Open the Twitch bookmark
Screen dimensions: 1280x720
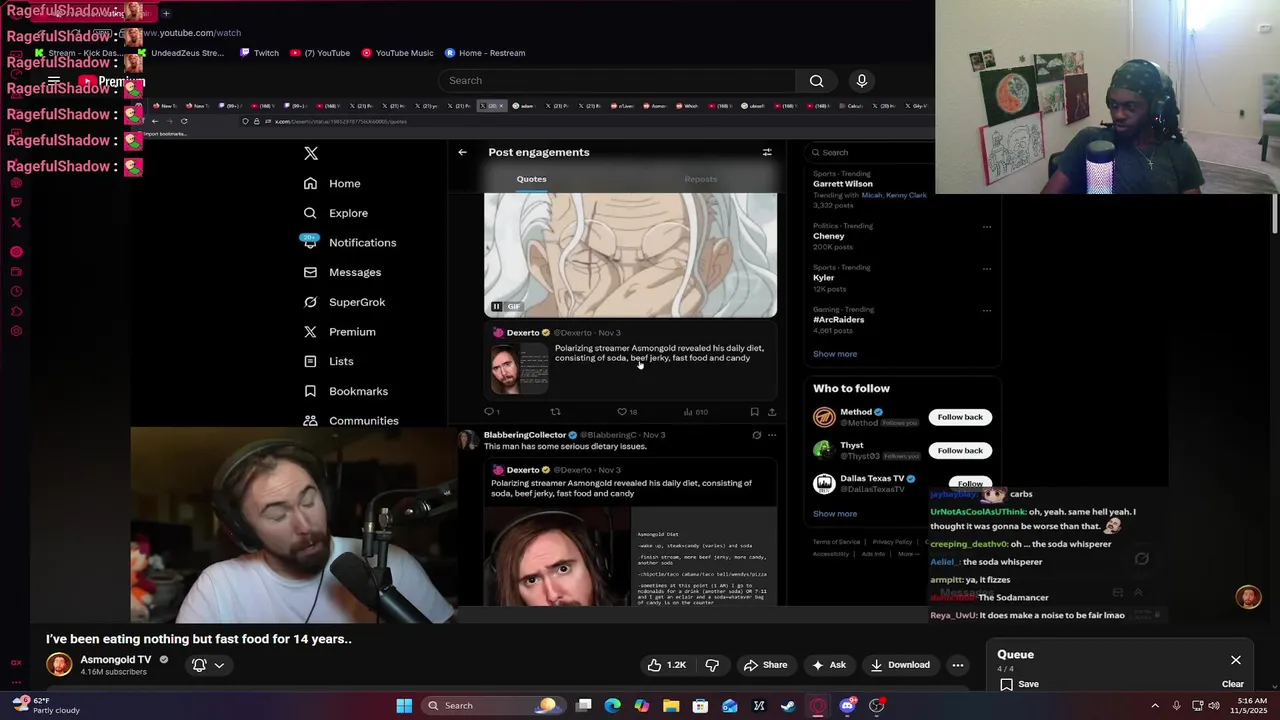tap(259, 53)
